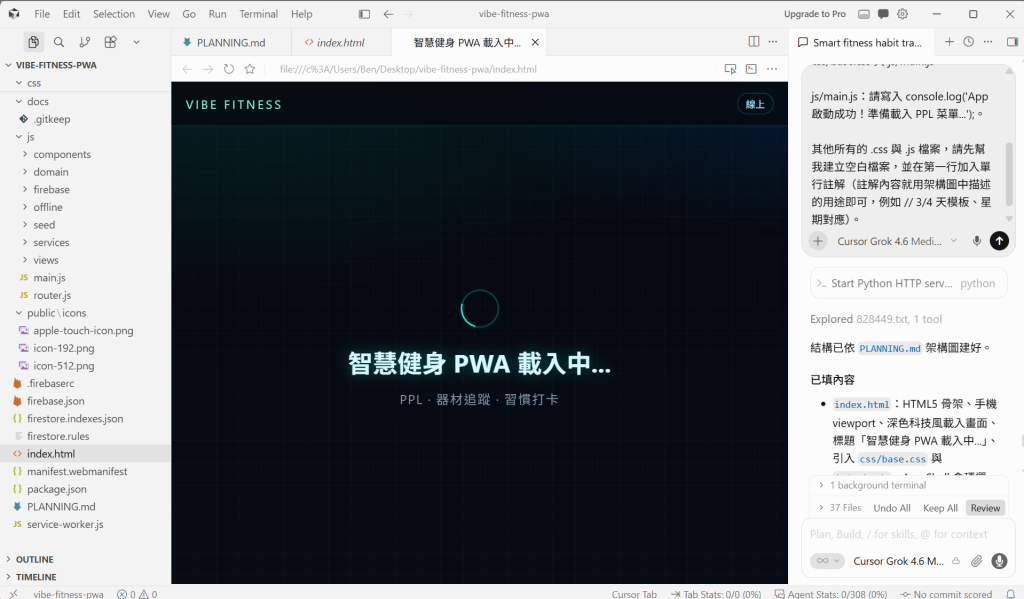Image resolution: width=1024 pixels, height=599 pixels.
Task: Close the 智慧健身 PWA preview tab
Action: [x=536, y=42]
